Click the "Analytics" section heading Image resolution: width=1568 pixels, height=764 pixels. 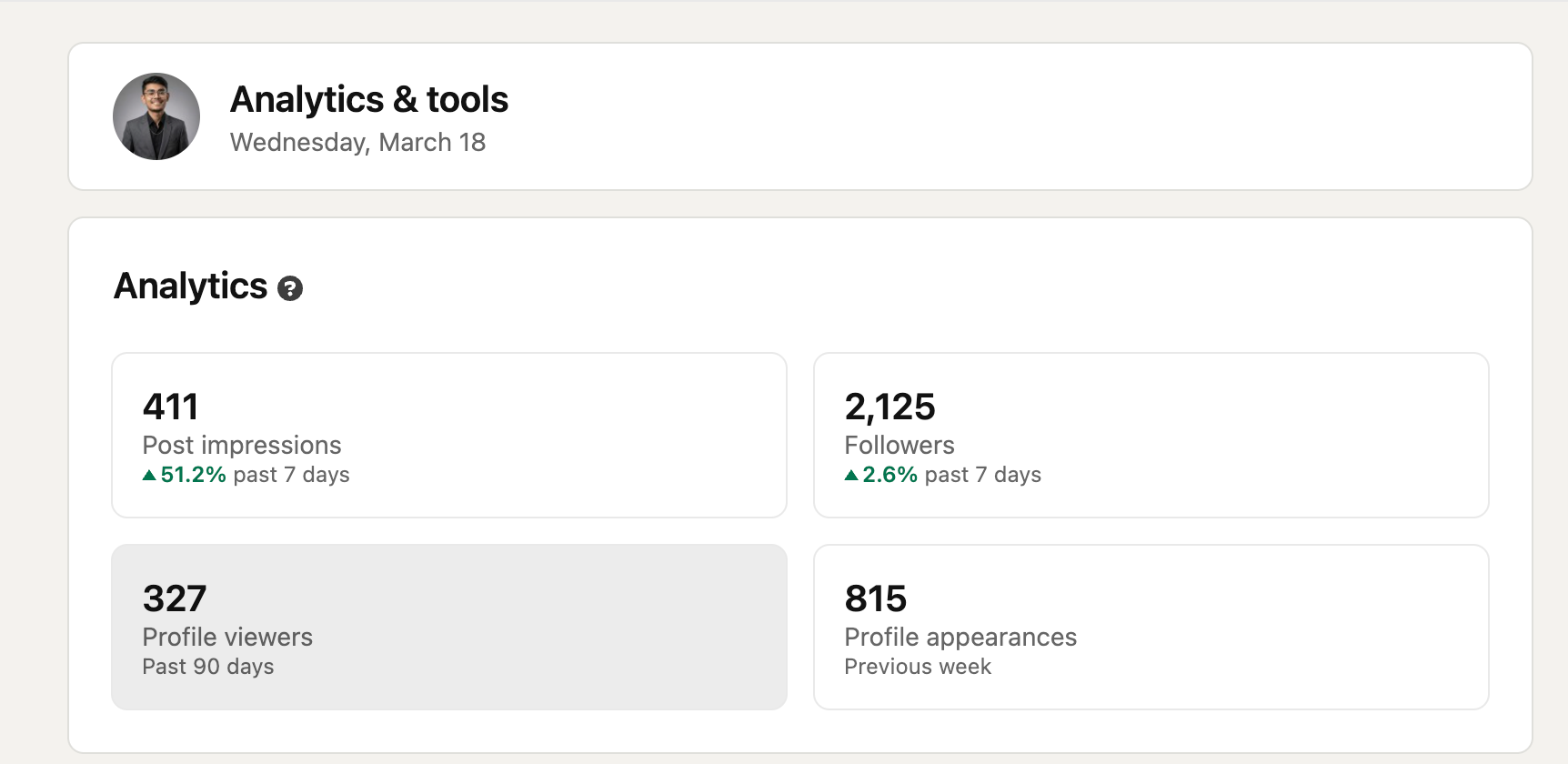[x=190, y=286]
